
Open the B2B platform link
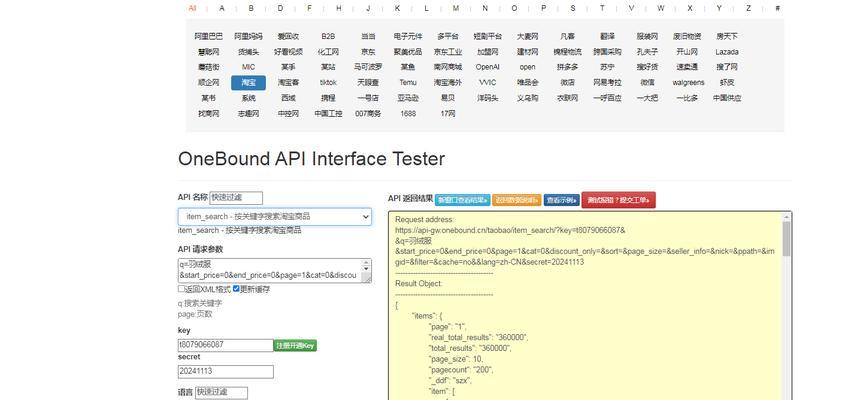click(328, 37)
